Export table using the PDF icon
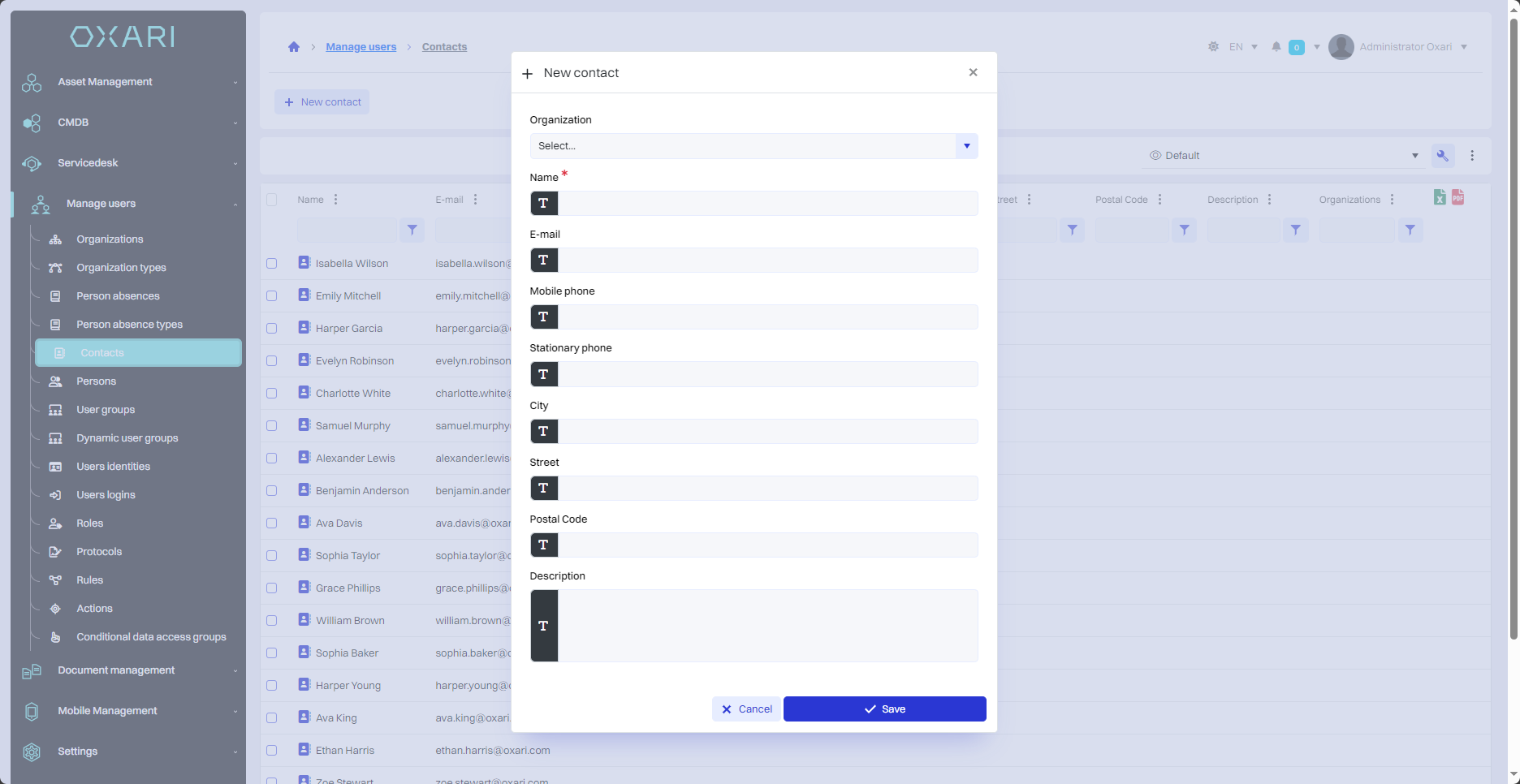 point(1458,197)
